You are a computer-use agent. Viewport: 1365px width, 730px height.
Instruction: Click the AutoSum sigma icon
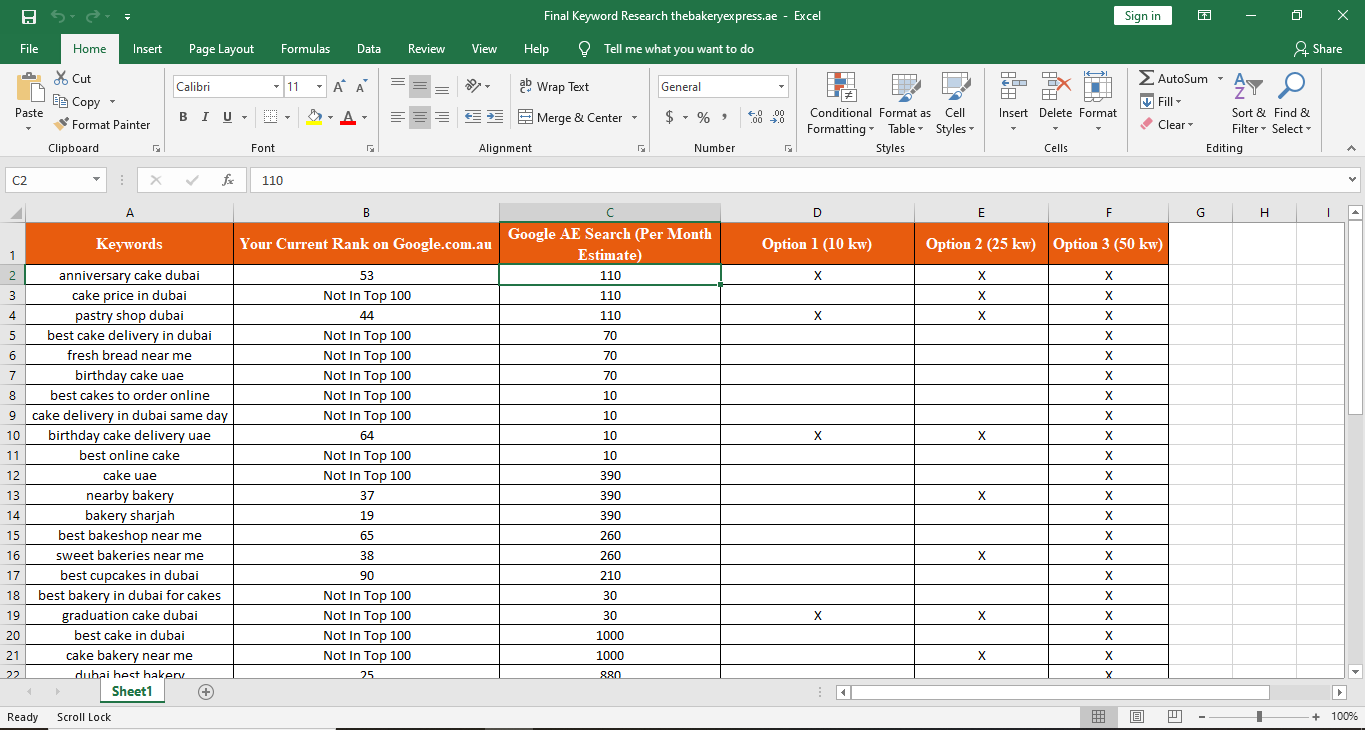point(1147,78)
